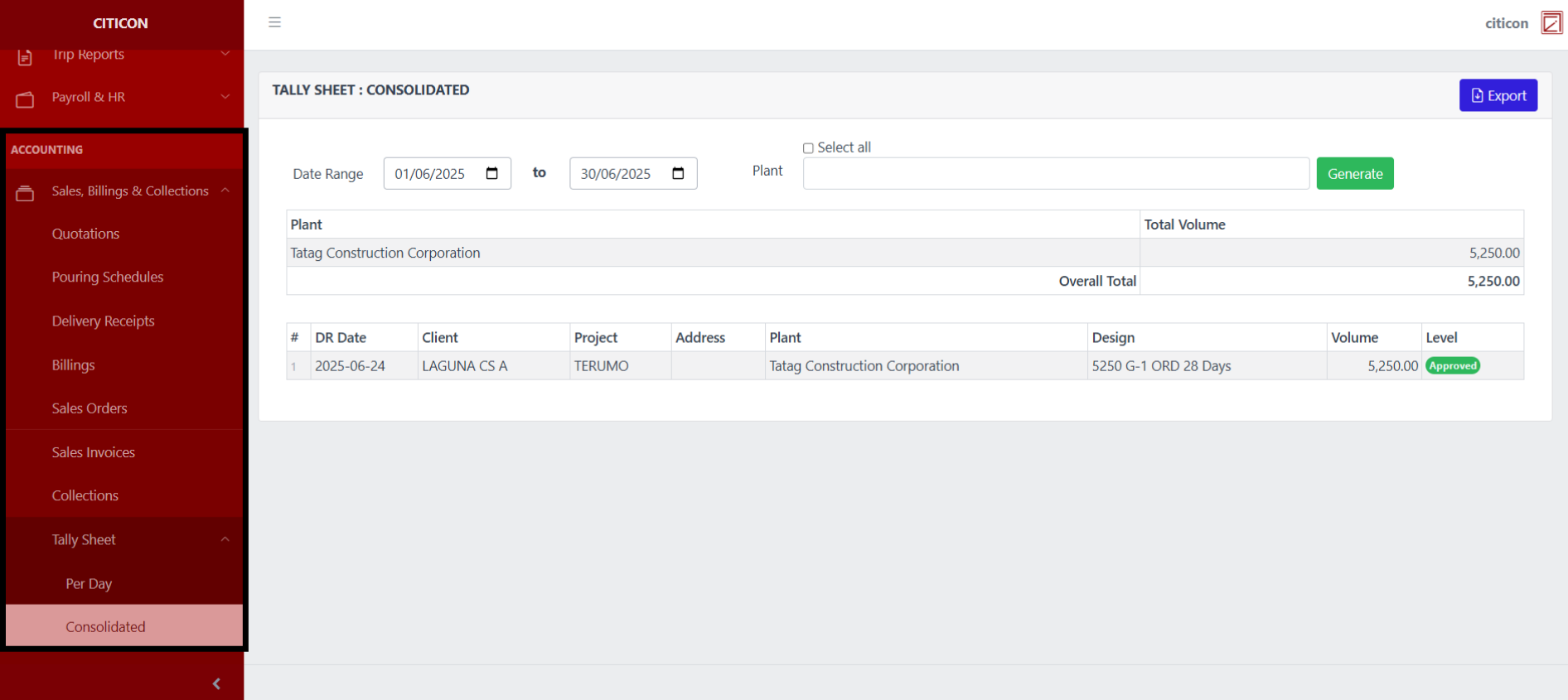The height and width of the screenshot is (700, 1568).
Task: Click the Trip Reports document icon
Action: tap(25, 57)
